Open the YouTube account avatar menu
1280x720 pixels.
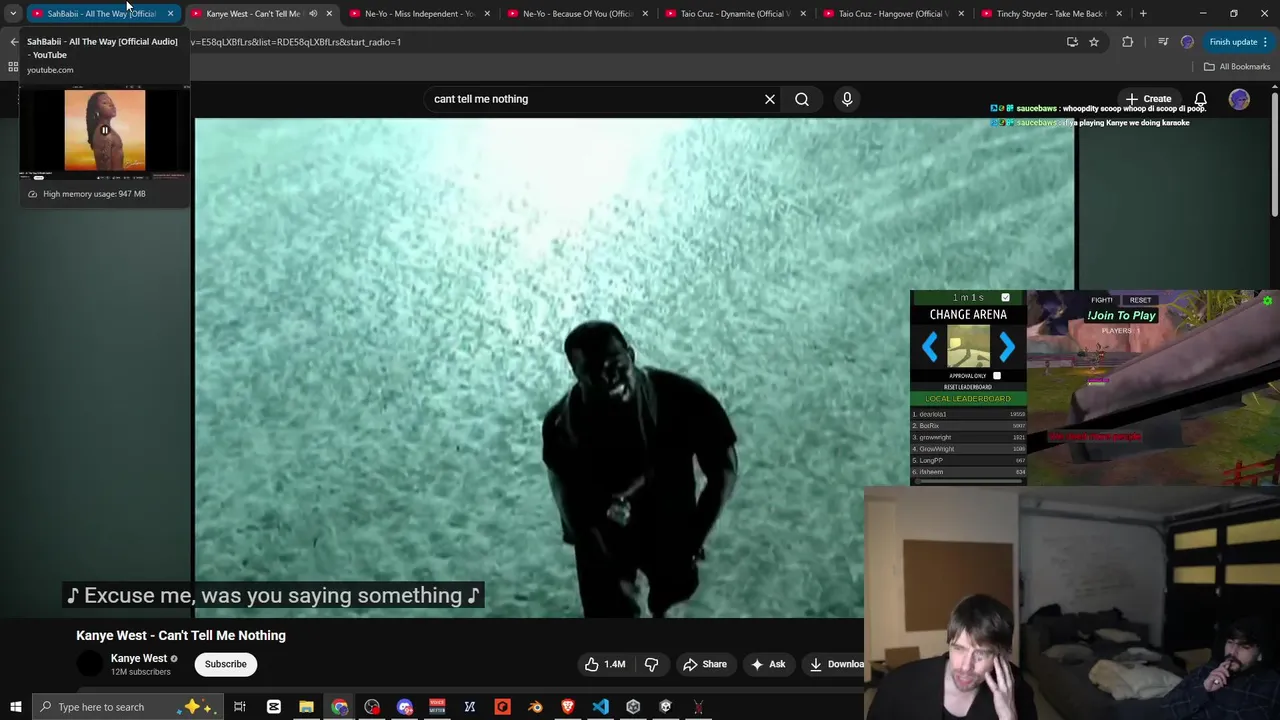[1239, 99]
